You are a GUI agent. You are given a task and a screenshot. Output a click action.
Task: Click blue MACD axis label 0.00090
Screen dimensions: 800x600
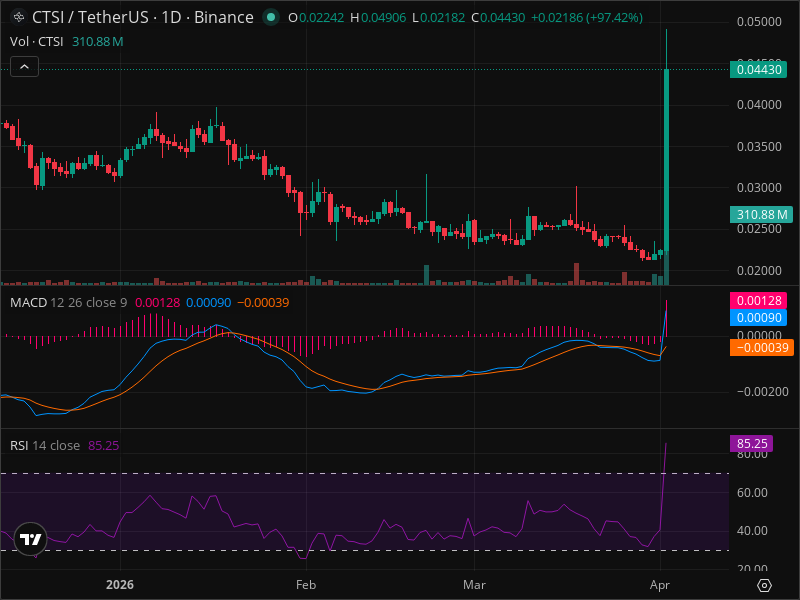coord(758,317)
